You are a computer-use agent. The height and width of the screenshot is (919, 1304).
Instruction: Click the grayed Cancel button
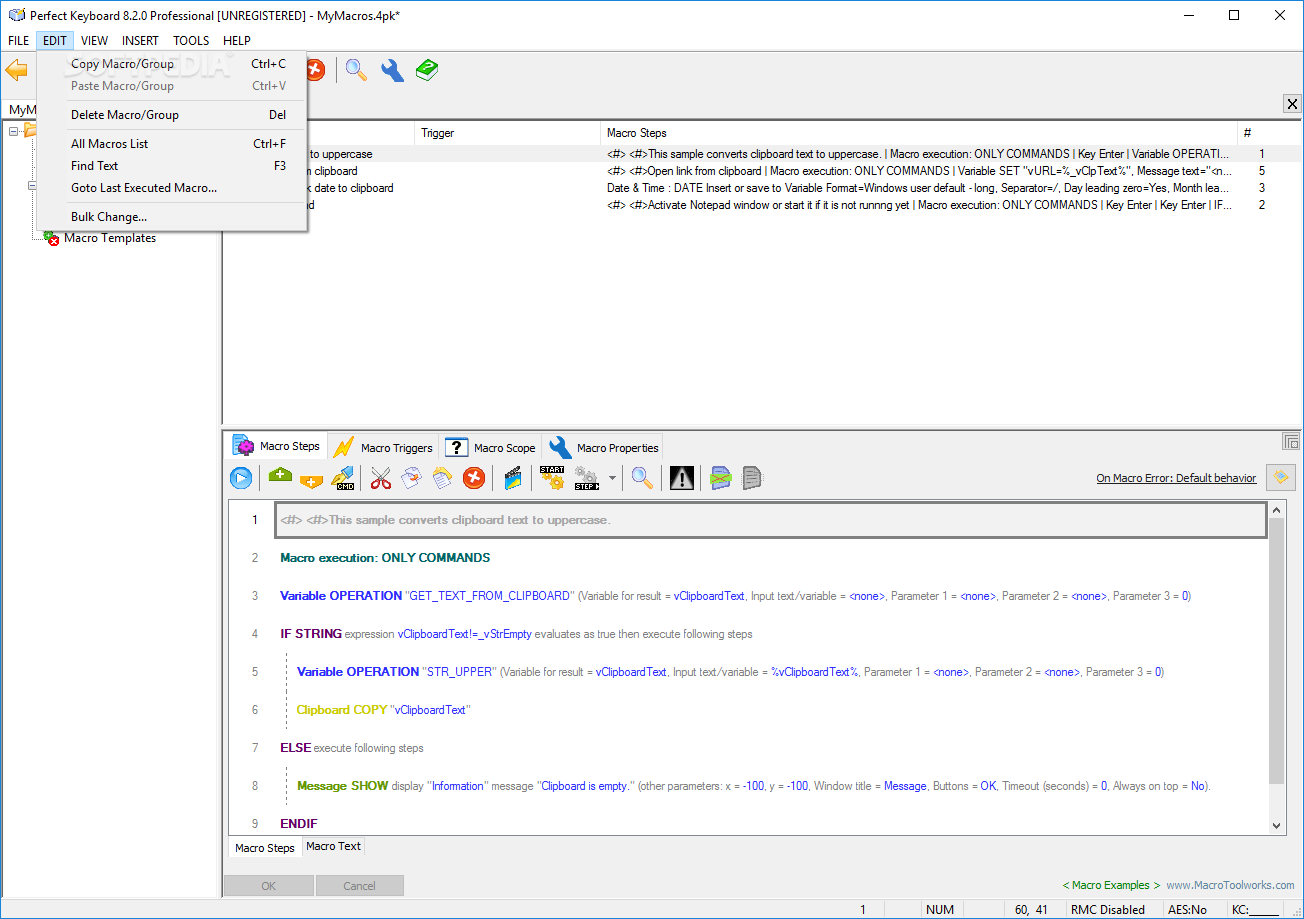(360, 885)
